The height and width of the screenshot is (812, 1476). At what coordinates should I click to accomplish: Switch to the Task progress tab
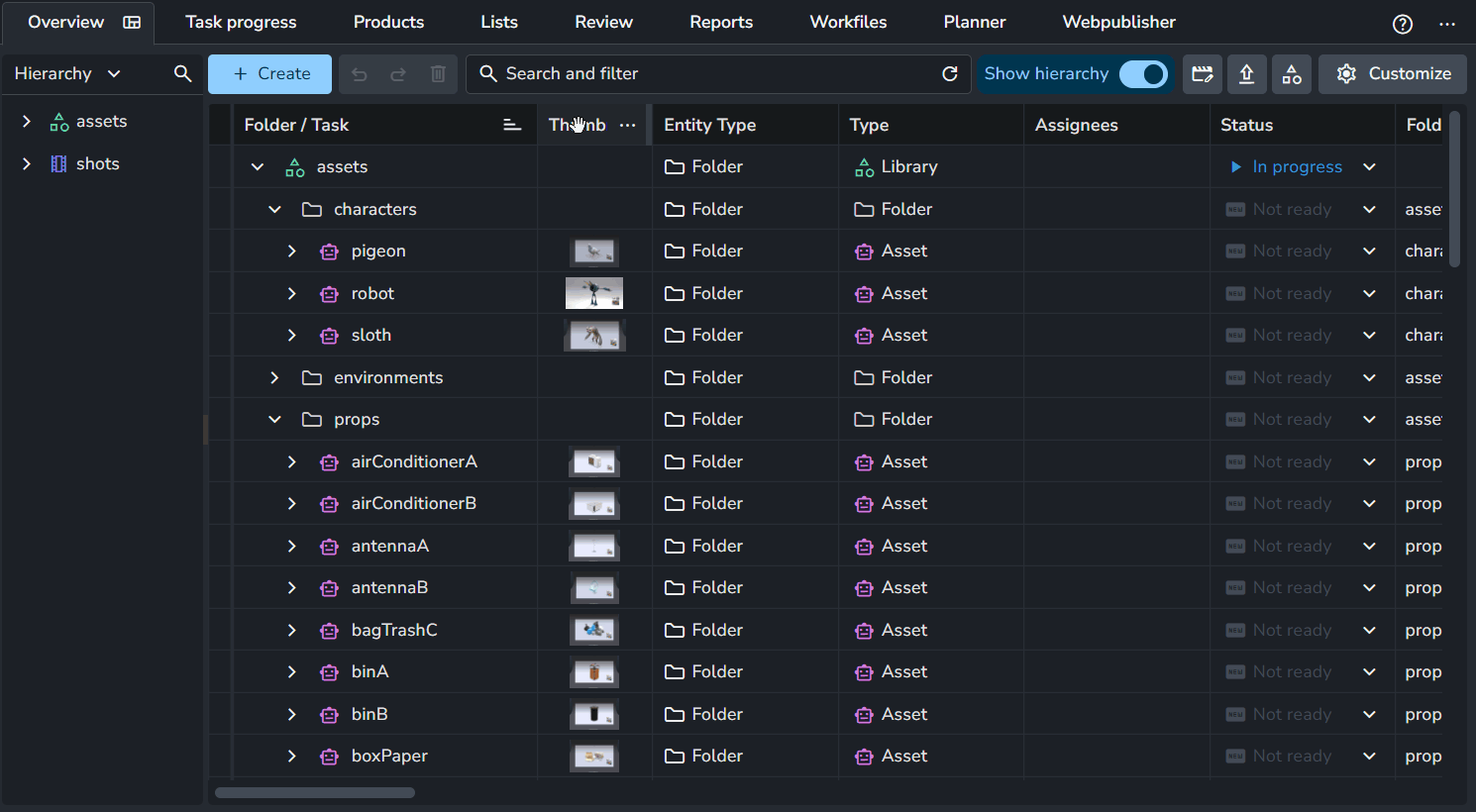pyautogui.click(x=241, y=22)
